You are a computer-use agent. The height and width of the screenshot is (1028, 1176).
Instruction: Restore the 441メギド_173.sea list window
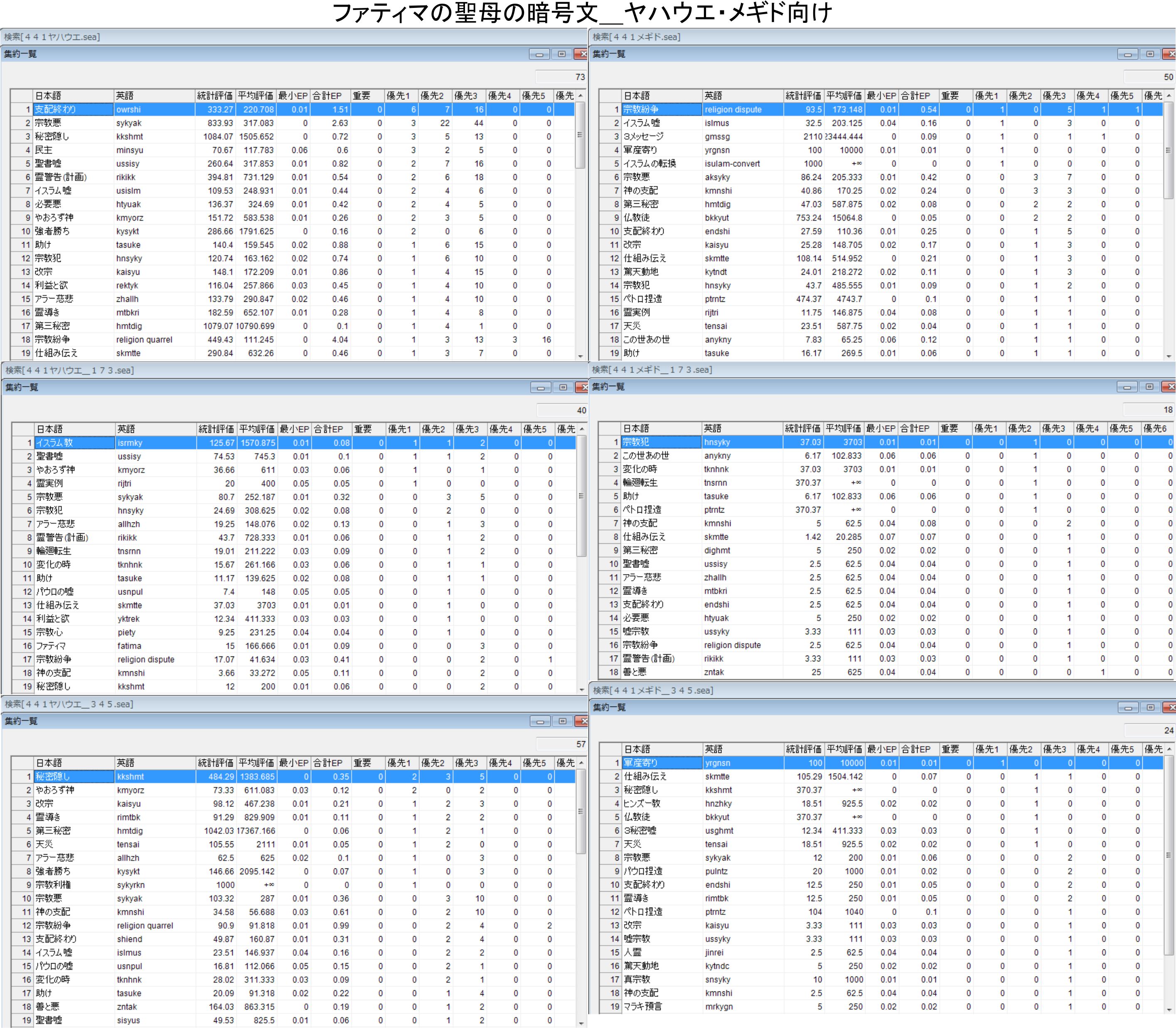click(1149, 387)
